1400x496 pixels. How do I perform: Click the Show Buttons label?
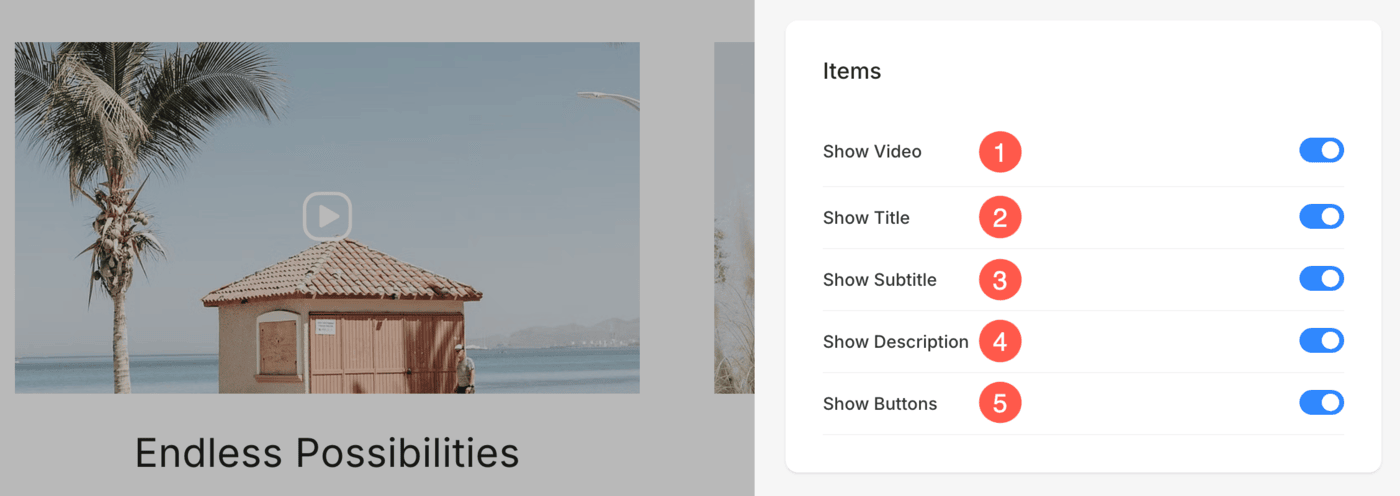(x=880, y=404)
